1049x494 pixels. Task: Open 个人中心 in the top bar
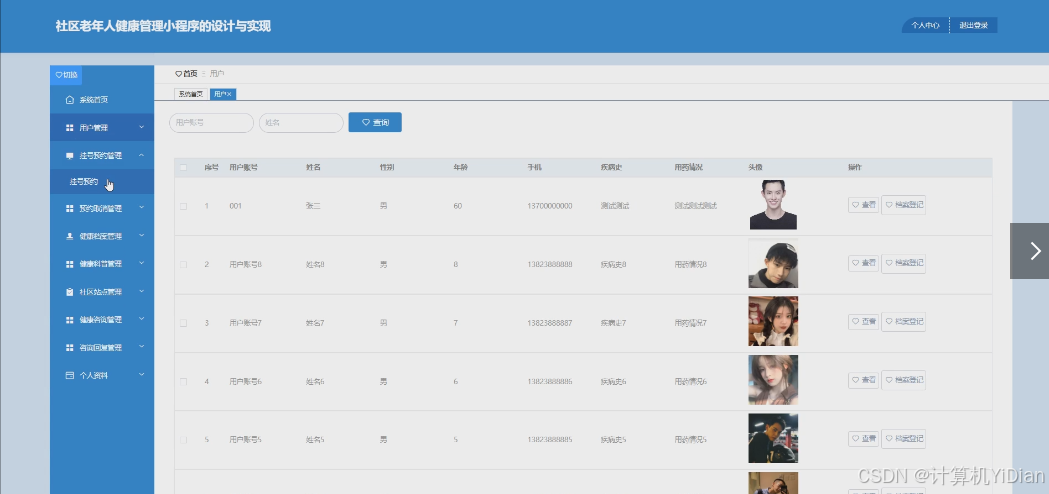coord(926,25)
